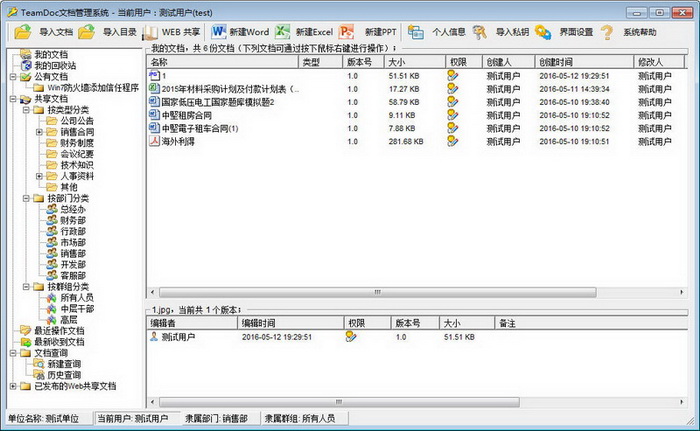Sort documents by 名称 column header

click(223, 62)
